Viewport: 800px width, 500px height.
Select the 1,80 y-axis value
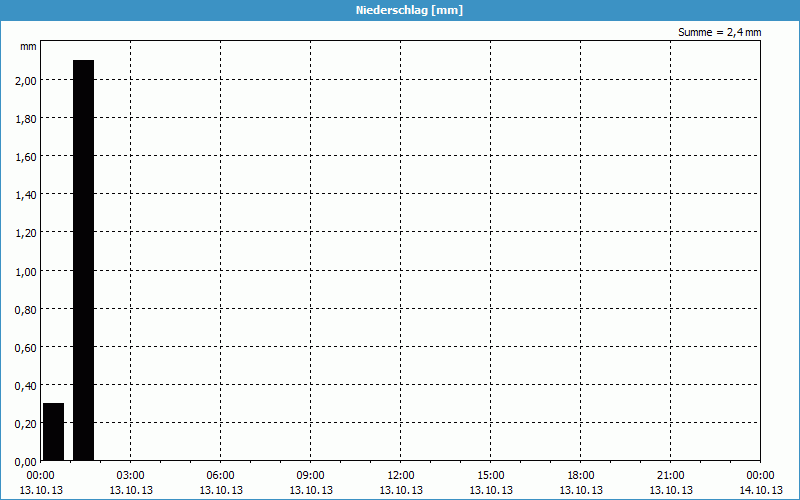(x=26, y=118)
